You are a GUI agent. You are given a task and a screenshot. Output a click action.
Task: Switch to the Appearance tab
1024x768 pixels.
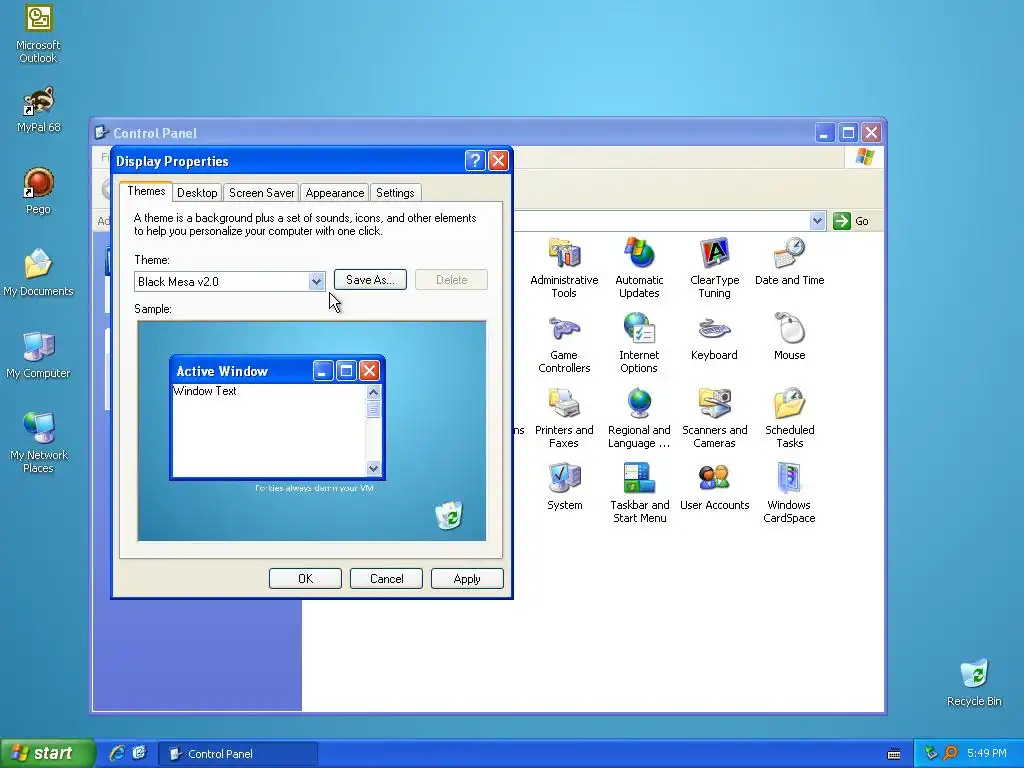point(334,193)
